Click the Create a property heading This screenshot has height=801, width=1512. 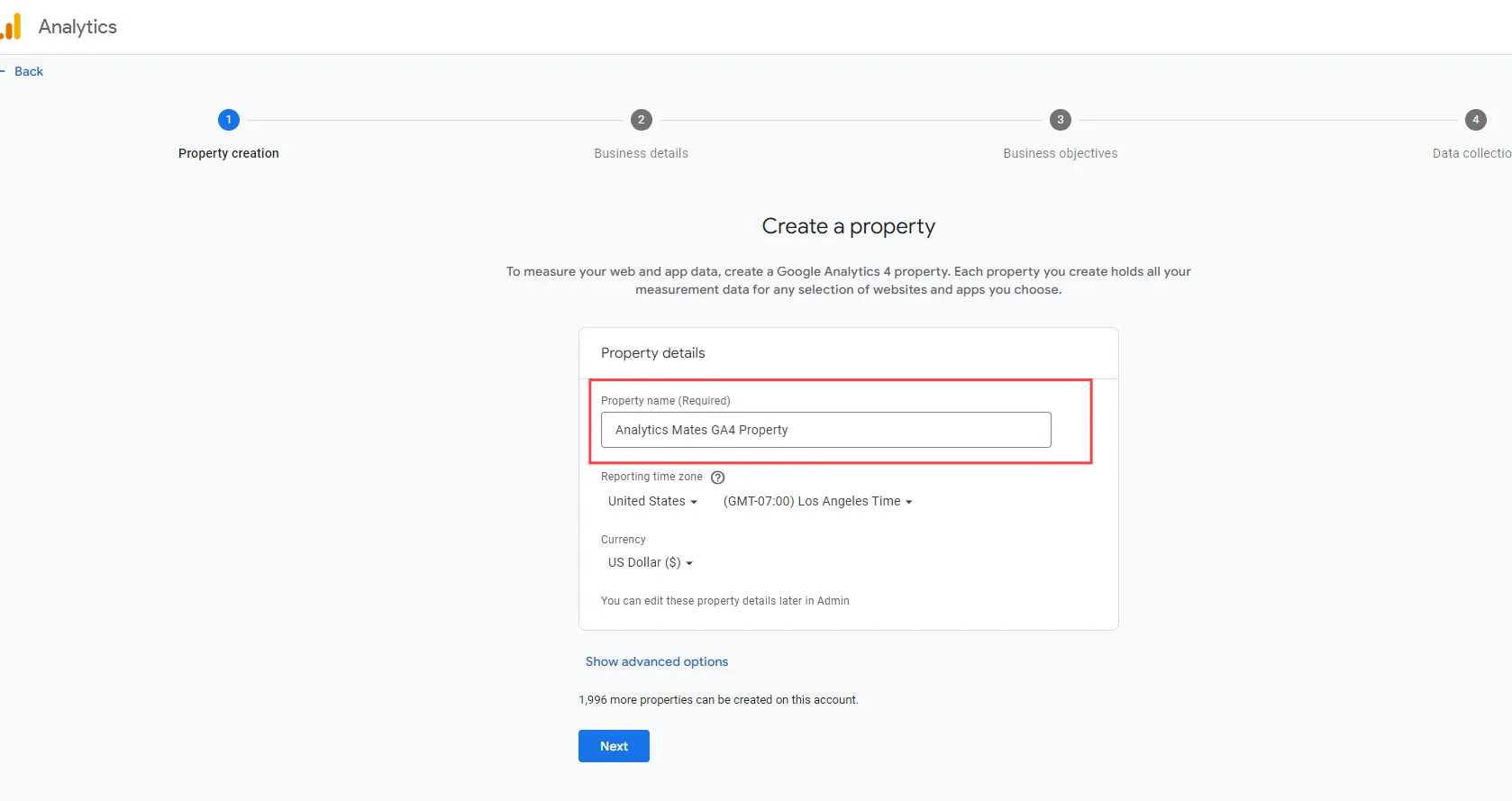pos(849,226)
